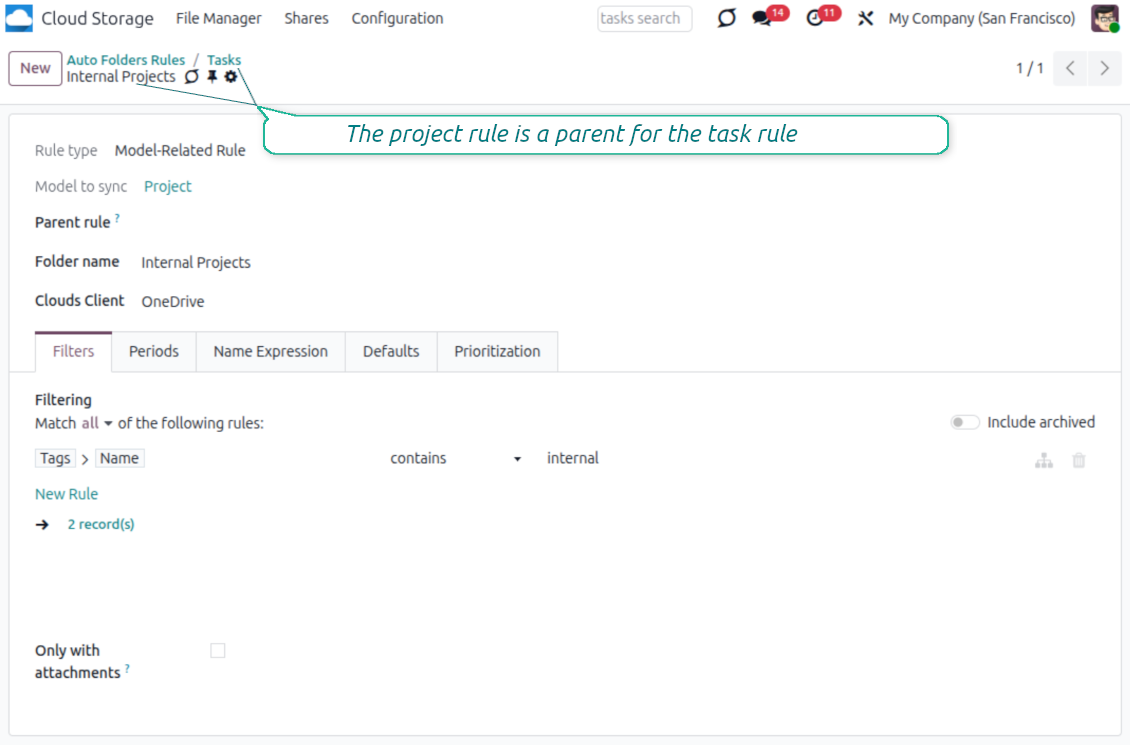Open the 2 record(s) link
Viewport: 1130px width, 745px height.
(x=101, y=524)
